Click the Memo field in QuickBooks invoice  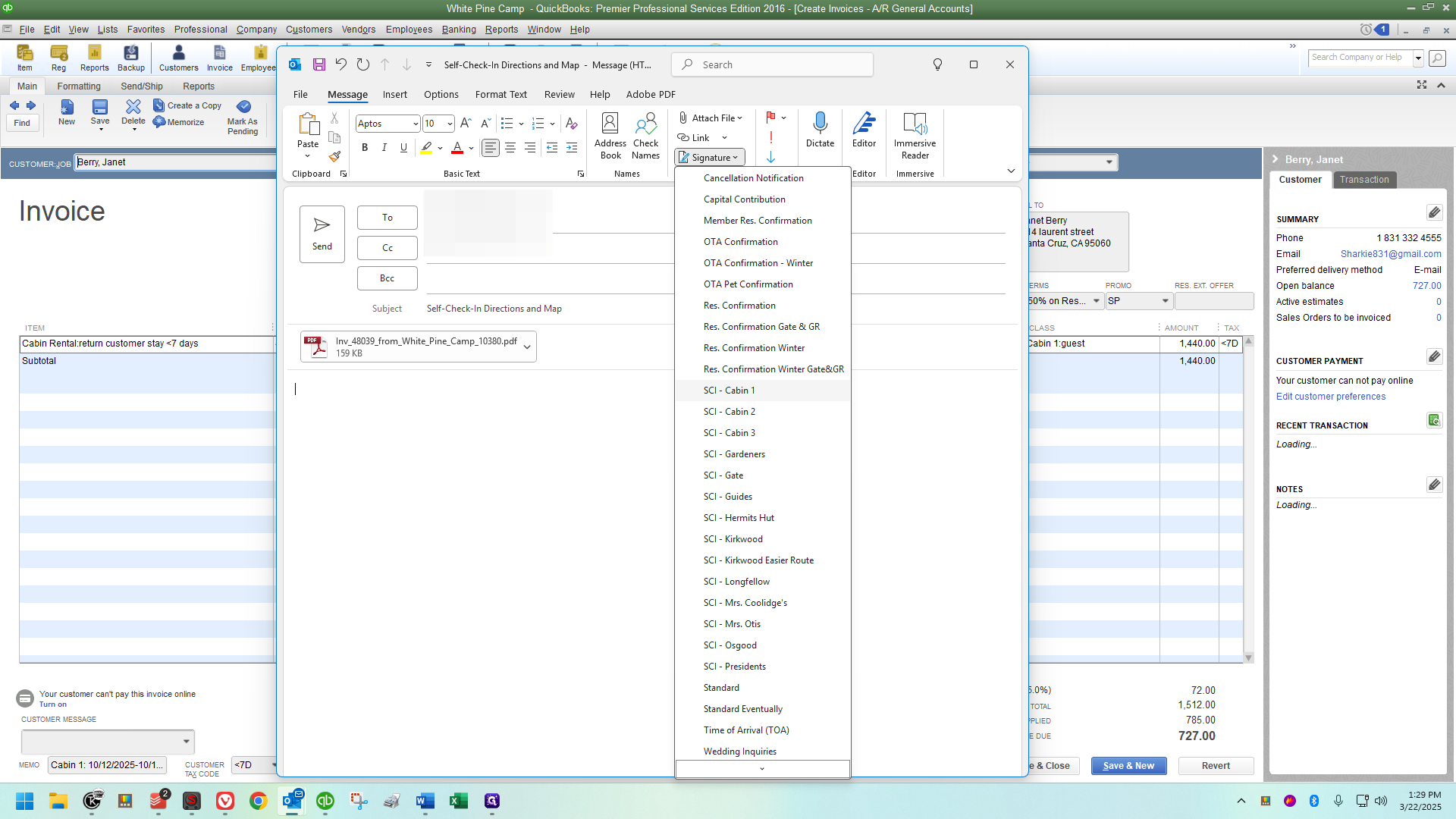106,765
